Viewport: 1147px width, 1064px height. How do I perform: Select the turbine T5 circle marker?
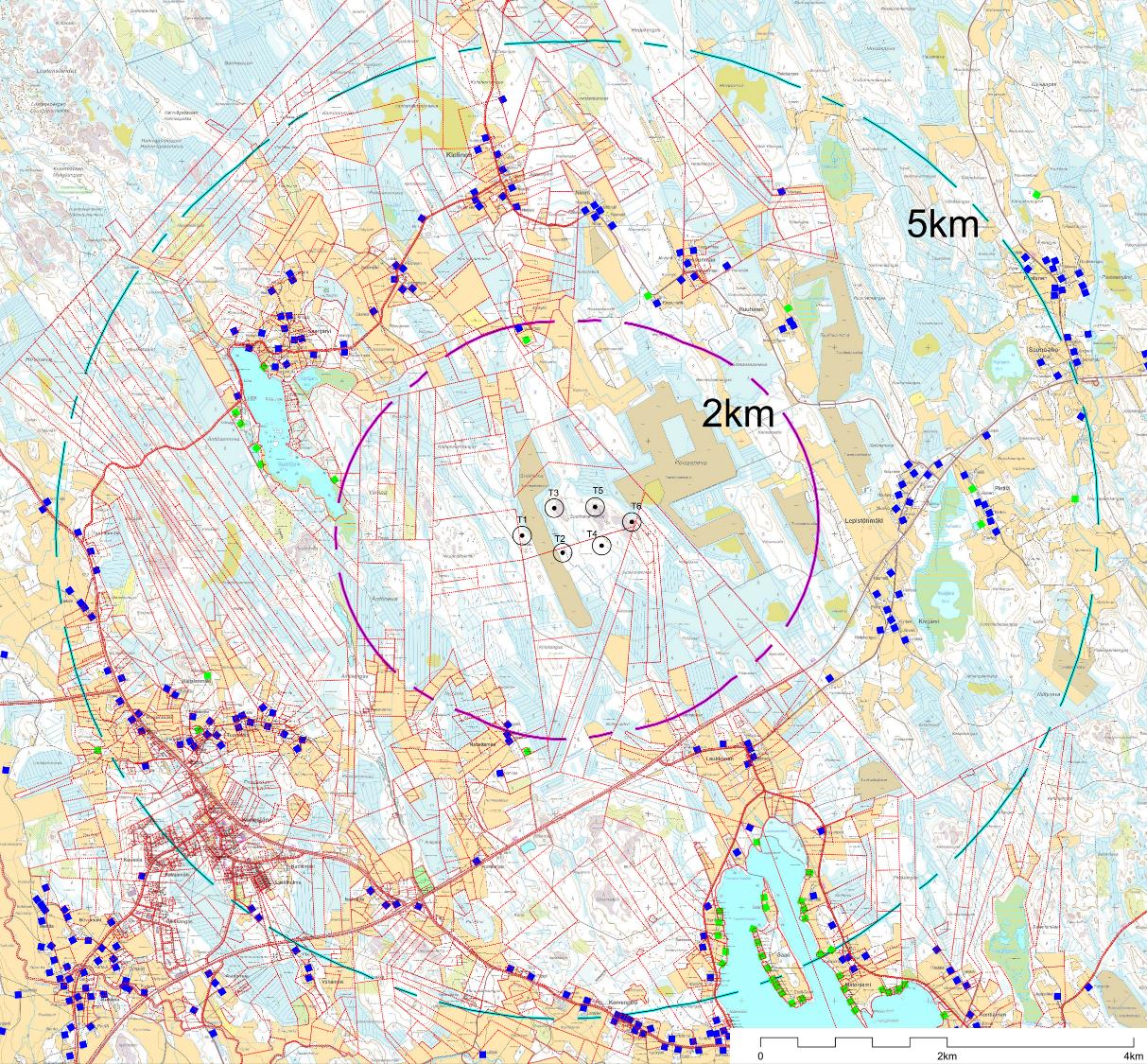[x=595, y=507]
